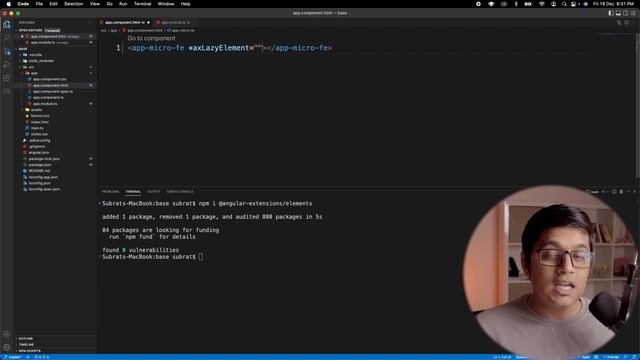Switch to the Debug Console tab
Viewport: 640px width, 360px height.
pyautogui.click(x=180, y=191)
